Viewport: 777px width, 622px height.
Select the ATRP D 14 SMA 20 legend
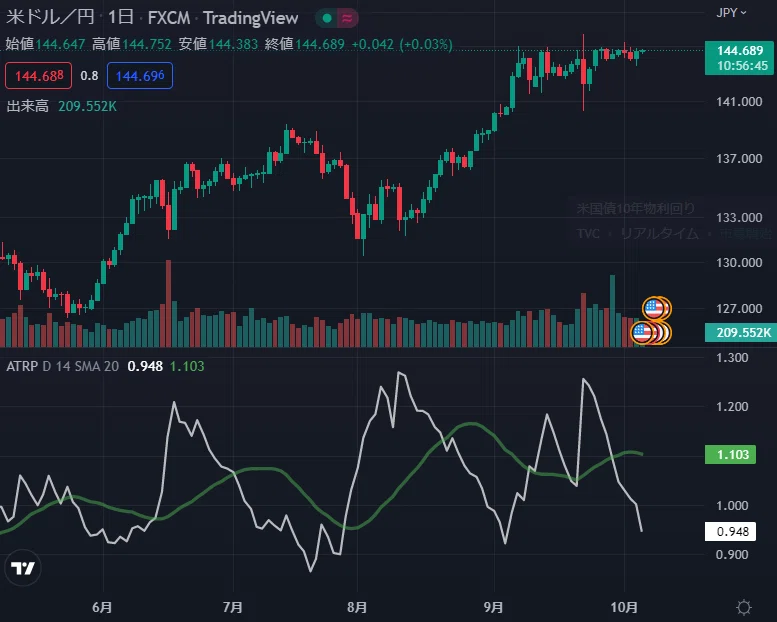click(62, 366)
